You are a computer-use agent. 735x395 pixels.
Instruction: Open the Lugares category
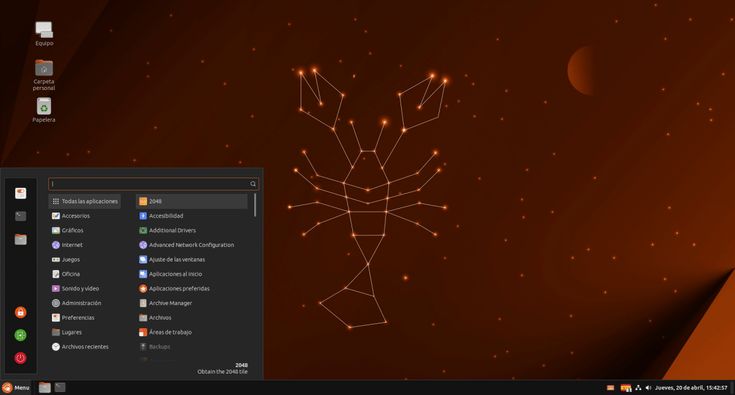(x=85, y=332)
